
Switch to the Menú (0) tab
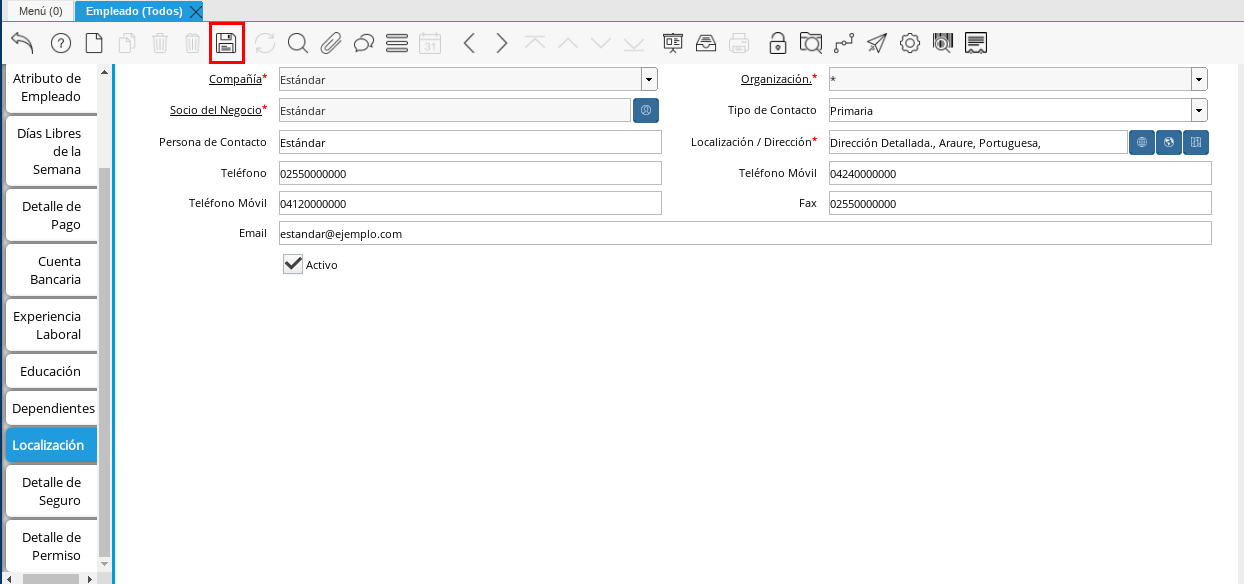41,11
